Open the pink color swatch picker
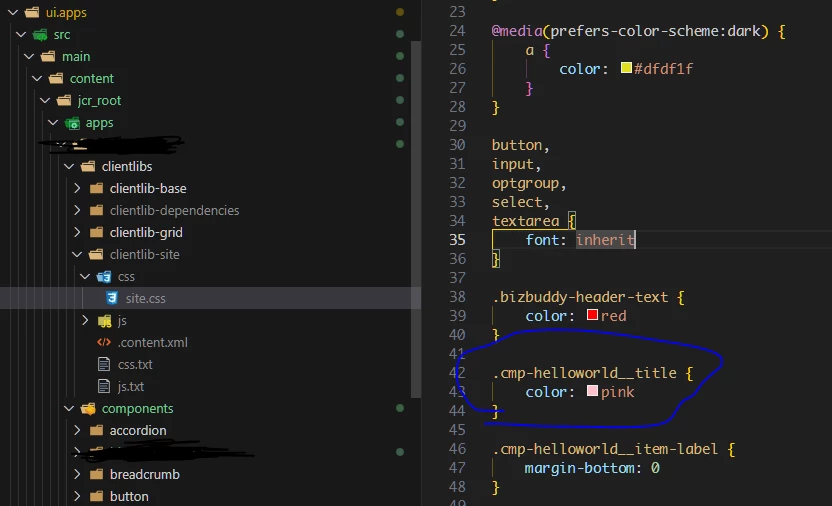This screenshot has height=506, width=832. click(x=592, y=391)
